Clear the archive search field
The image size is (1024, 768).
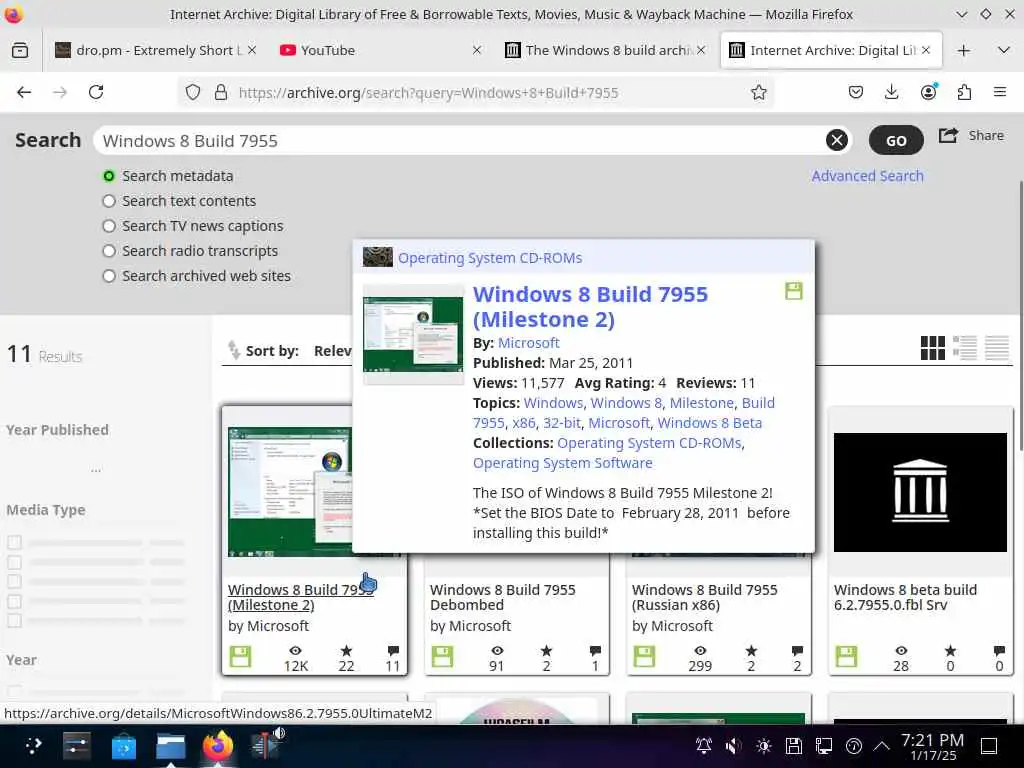pos(837,140)
